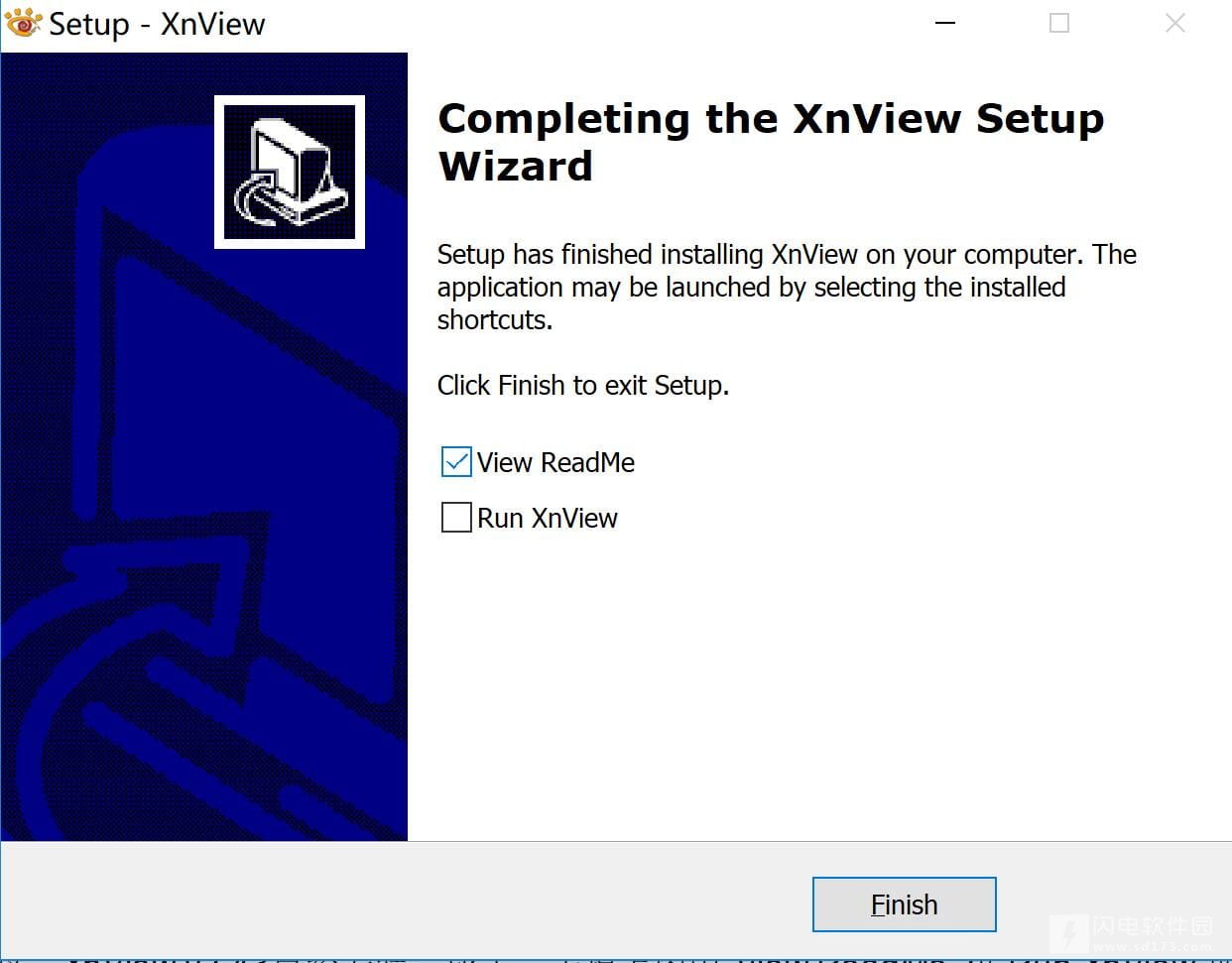Click the Completing the XnView Setup Wizard heading

[x=771, y=142]
